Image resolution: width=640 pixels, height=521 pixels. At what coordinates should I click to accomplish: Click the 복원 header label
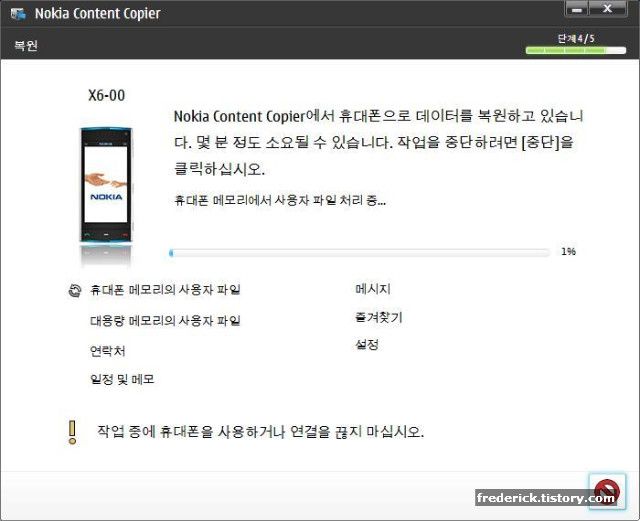[x=26, y=45]
